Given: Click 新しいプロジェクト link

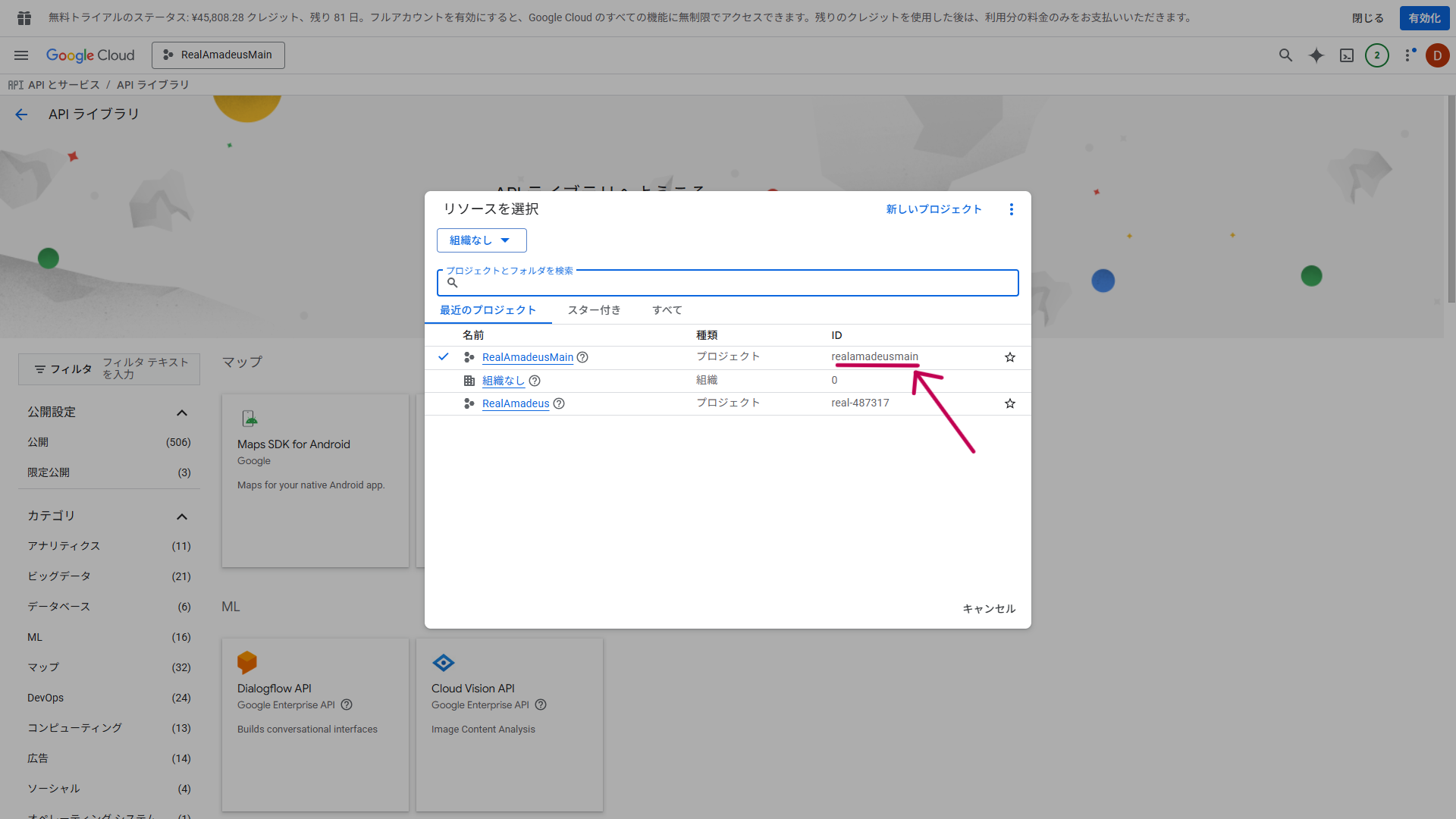Looking at the screenshot, I should point(934,209).
